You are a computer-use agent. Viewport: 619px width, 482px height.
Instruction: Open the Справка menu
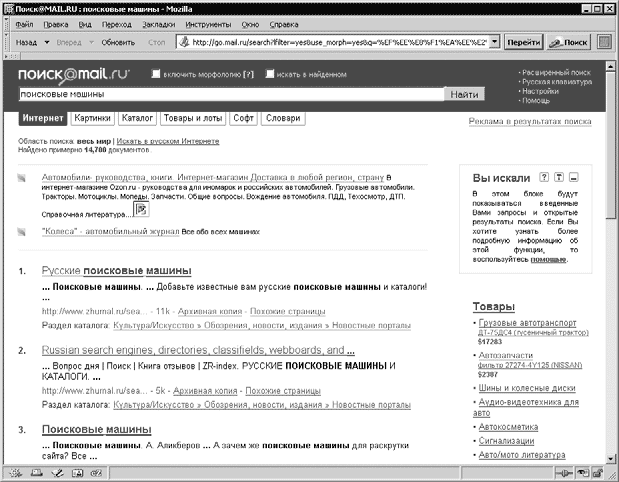click(x=284, y=24)
